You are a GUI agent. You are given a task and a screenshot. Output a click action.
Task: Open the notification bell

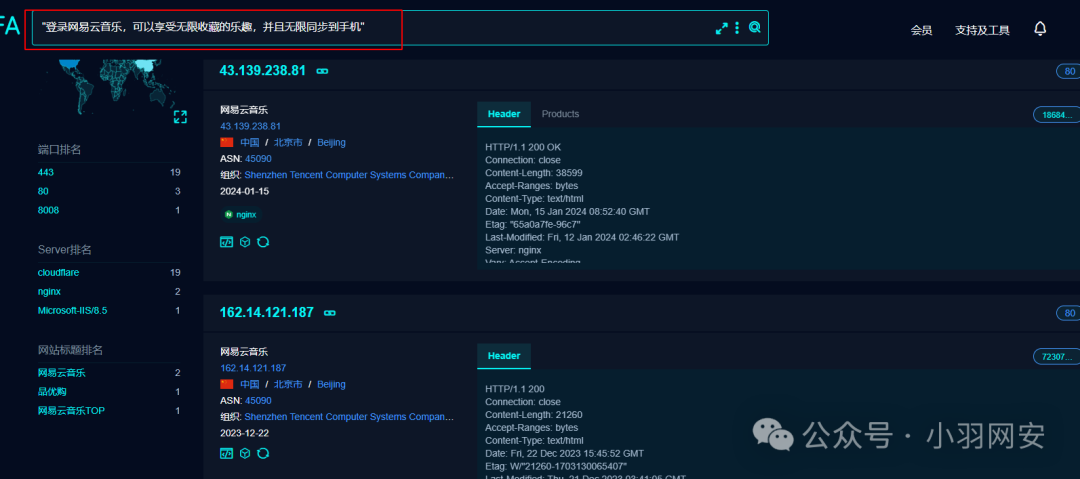tap(1040, 29)
